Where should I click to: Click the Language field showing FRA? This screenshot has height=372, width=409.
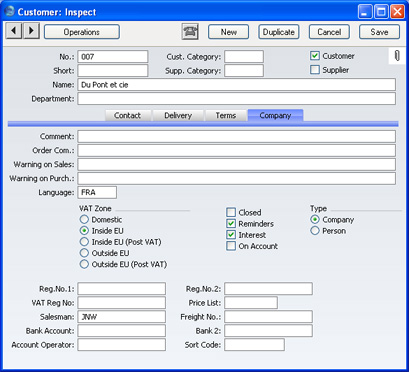coord(97,192)
